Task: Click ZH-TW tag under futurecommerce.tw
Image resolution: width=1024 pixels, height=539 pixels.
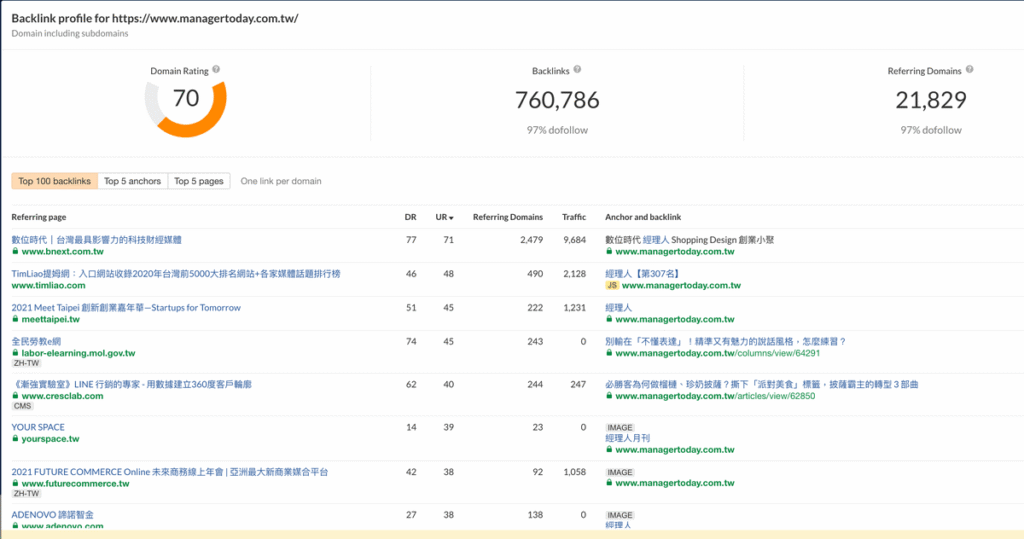Action: [x=26, y=494]
